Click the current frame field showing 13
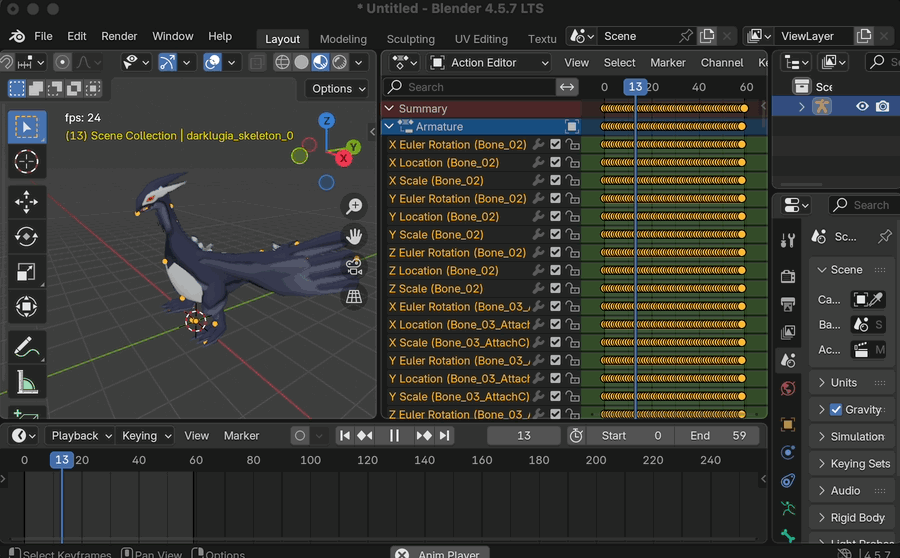 point(523,436)
